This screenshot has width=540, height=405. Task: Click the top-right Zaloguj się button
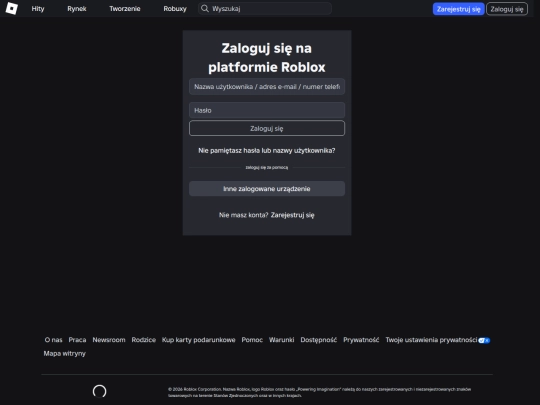coord(507,9)
